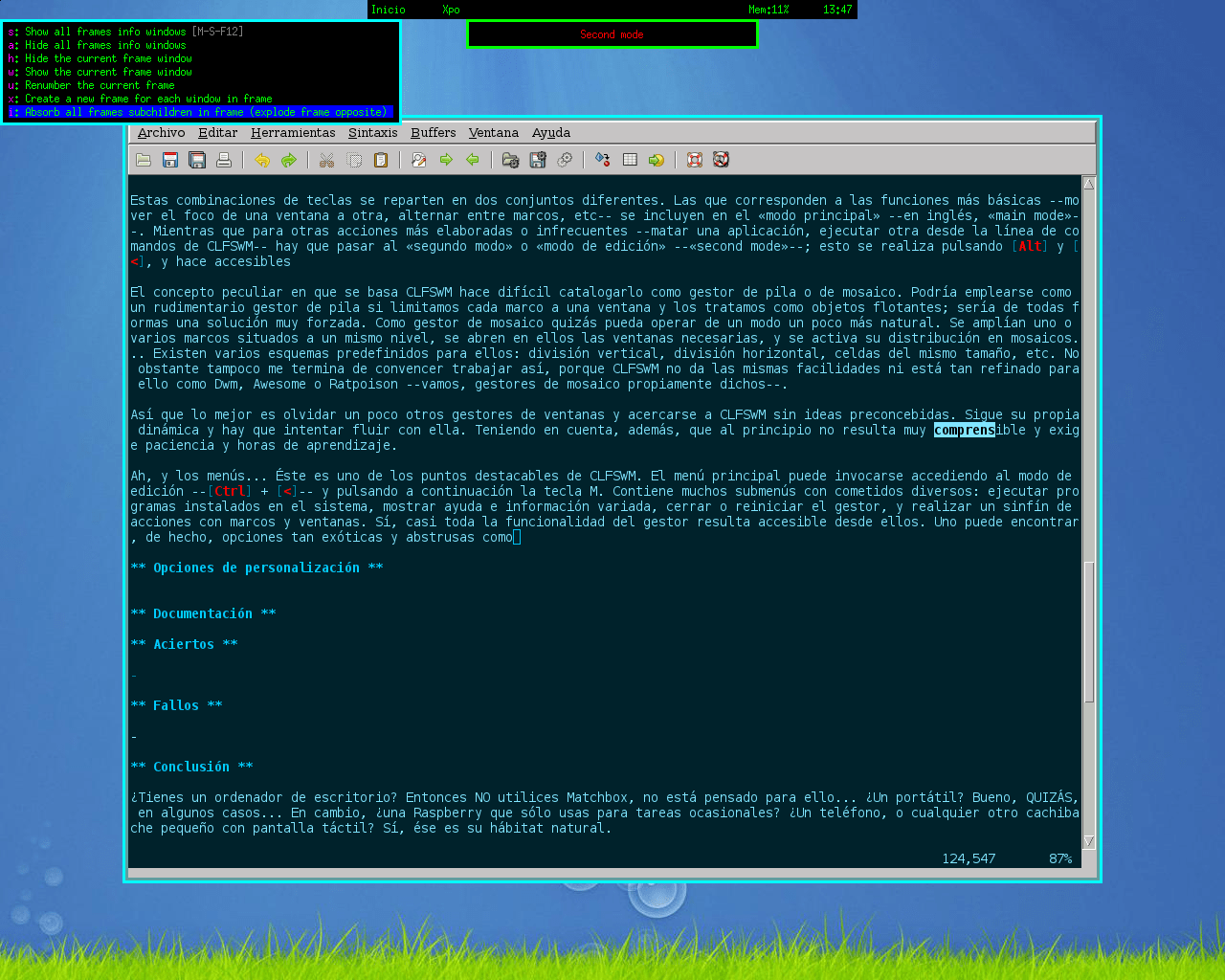
Task: Open the Archivo menu
Action: (x=161, y=133)
